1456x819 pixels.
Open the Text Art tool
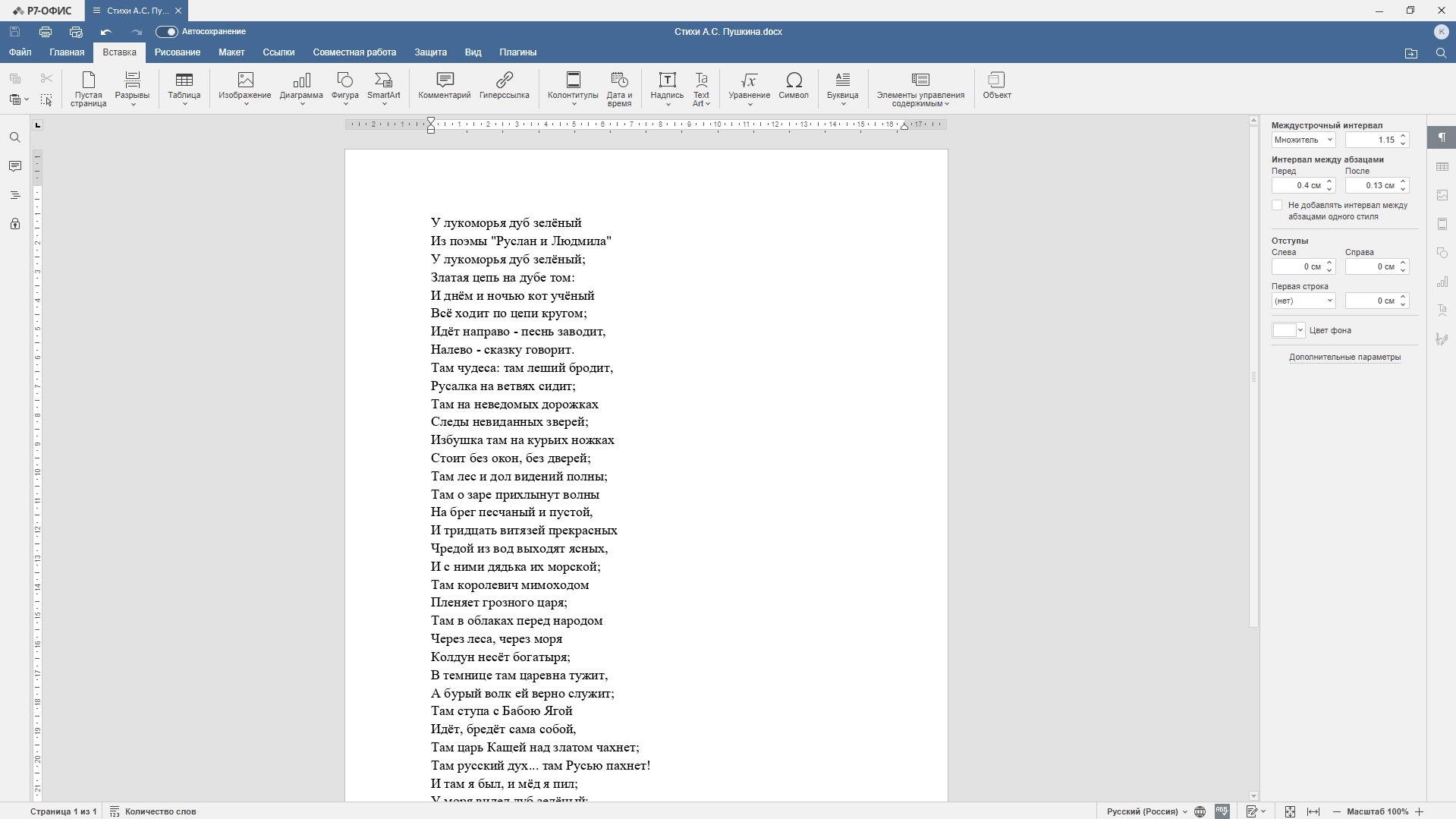pos(701,89)
